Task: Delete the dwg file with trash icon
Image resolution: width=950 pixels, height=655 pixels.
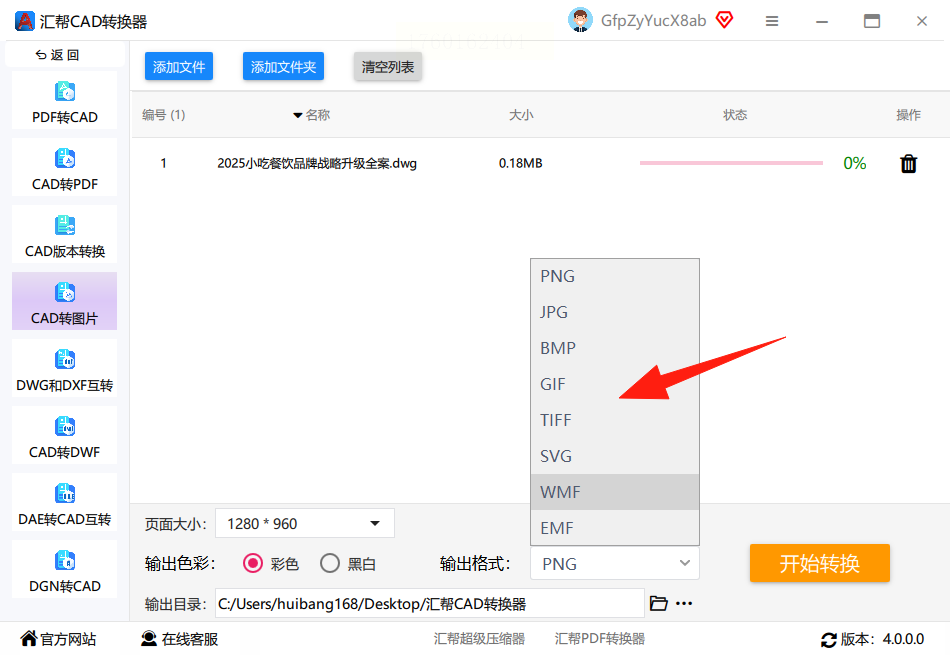Action: (x=908, y=164)
